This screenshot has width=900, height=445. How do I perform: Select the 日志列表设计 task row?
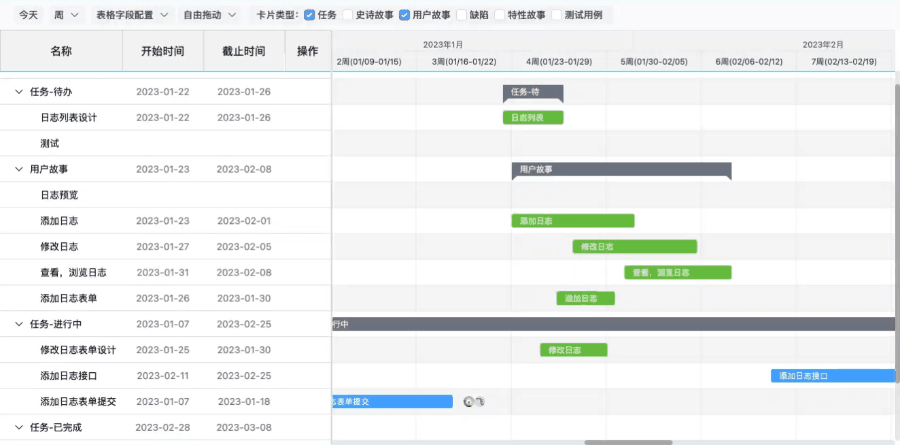69,118
